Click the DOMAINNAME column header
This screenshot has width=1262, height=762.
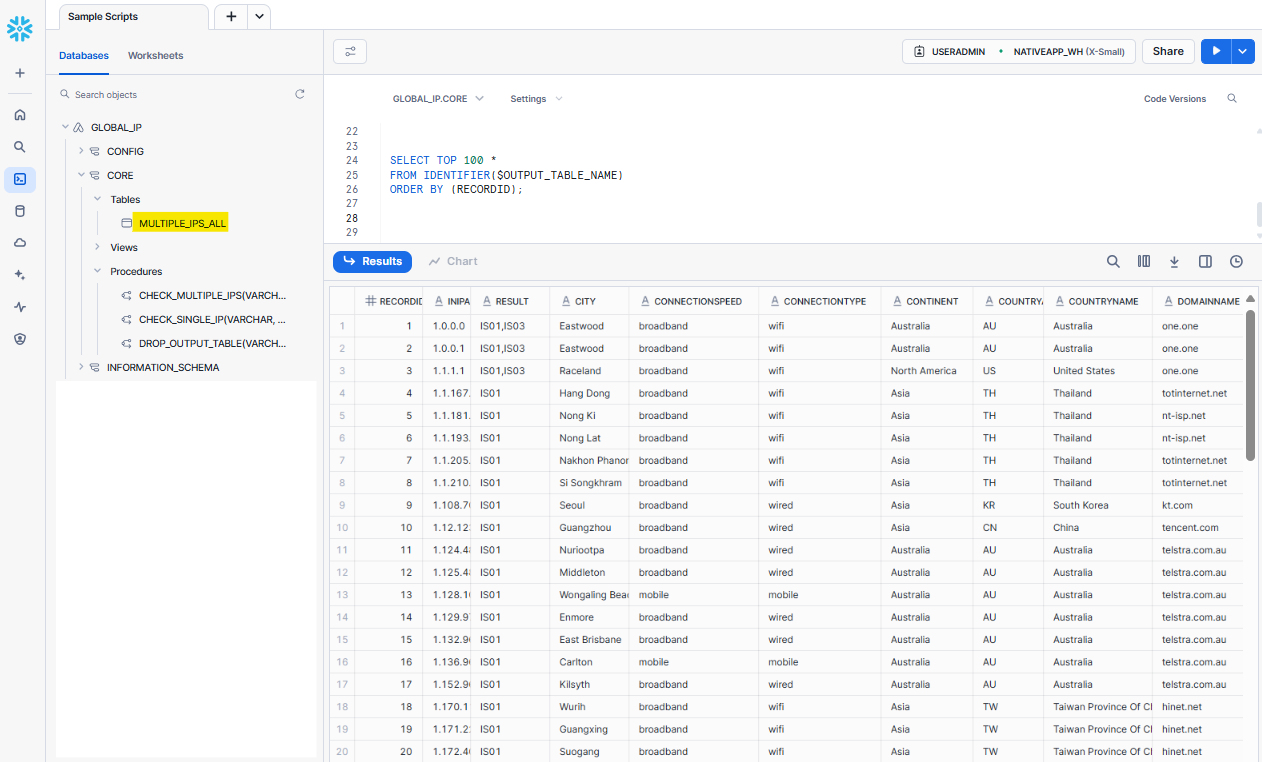[1199, 301]
